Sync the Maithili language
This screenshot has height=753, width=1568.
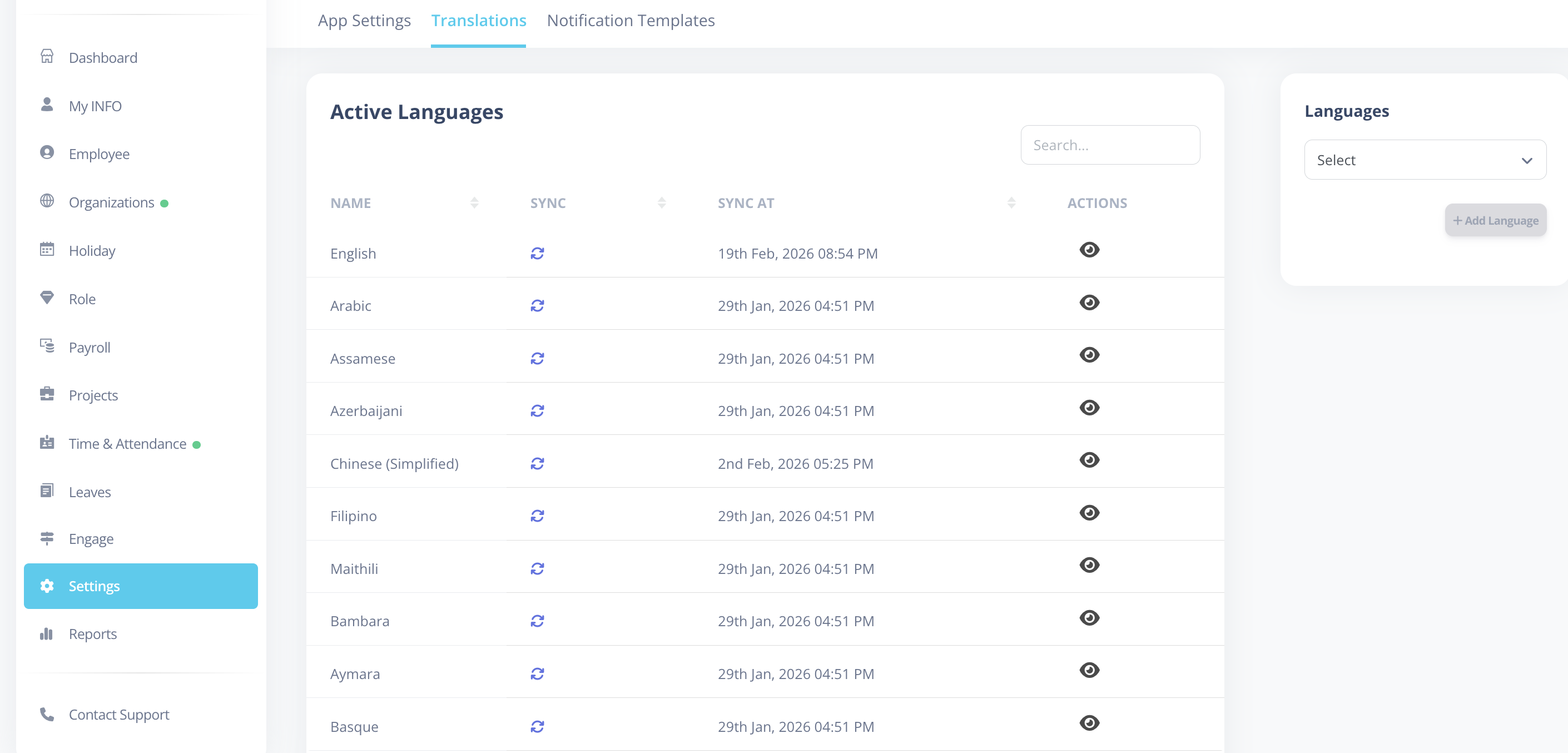[537, 568]
